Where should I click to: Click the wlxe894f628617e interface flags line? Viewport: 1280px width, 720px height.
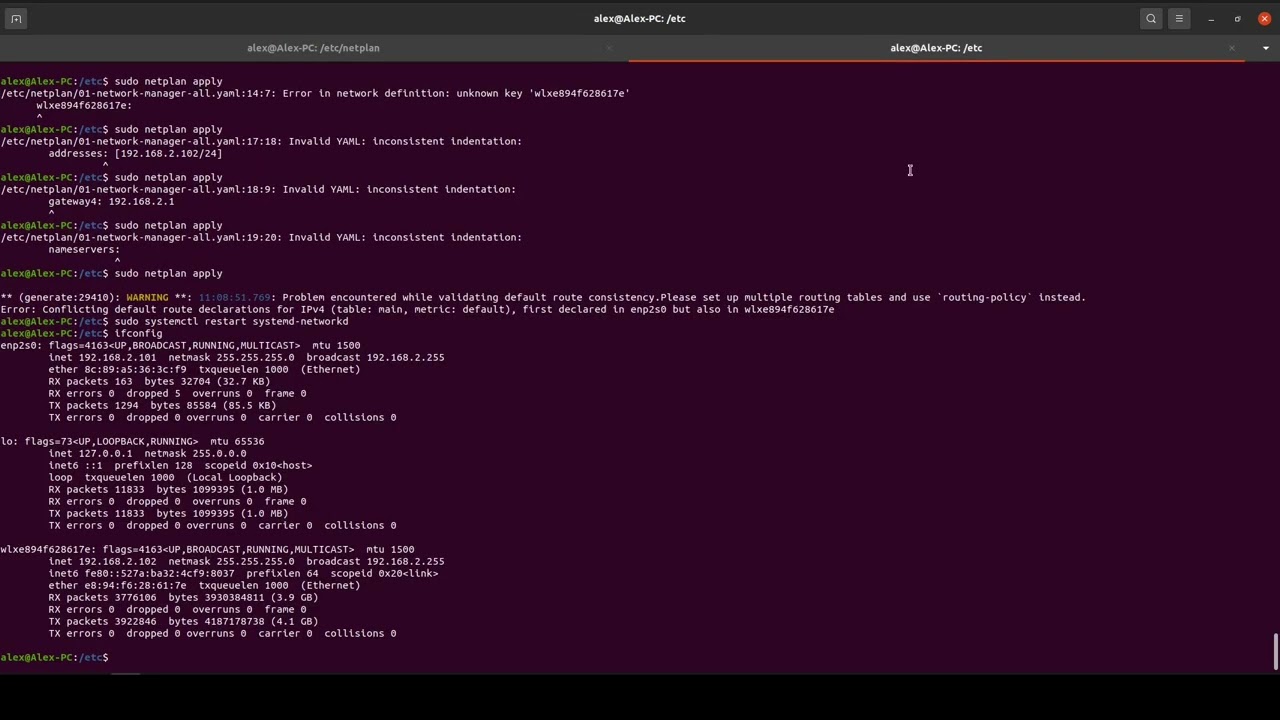point(207,549)
